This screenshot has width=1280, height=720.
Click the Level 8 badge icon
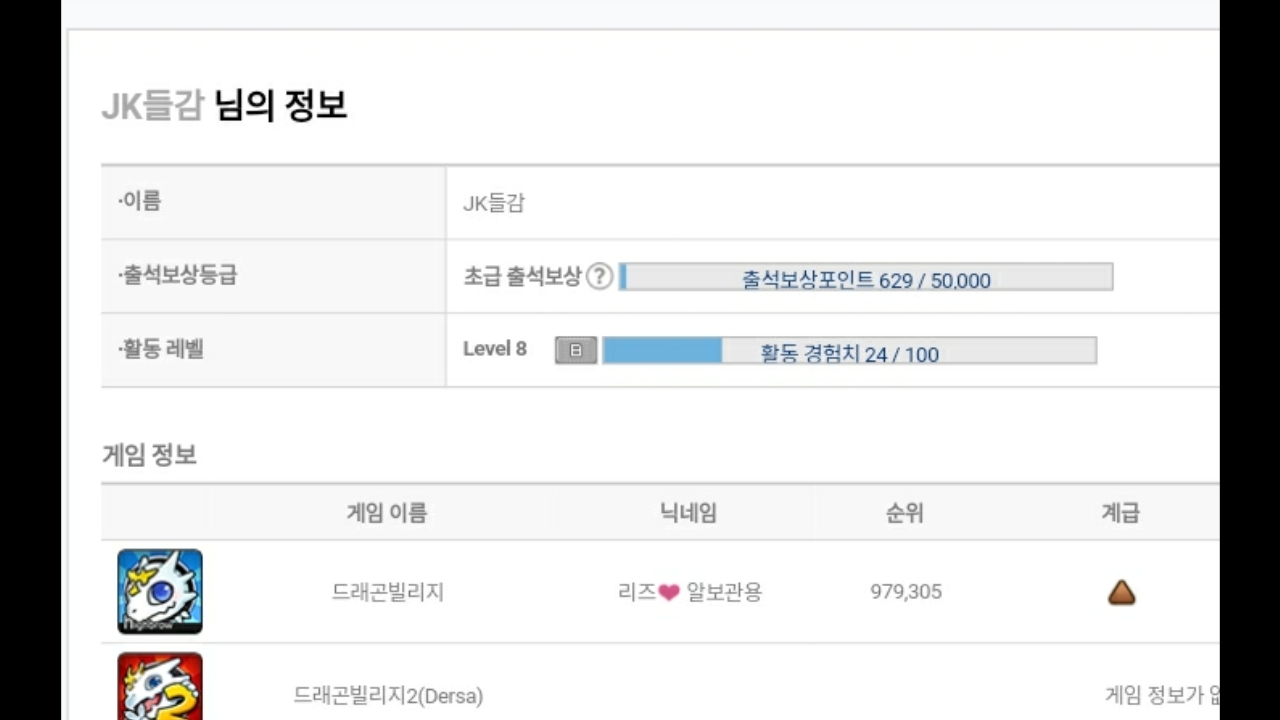point(576,350)
